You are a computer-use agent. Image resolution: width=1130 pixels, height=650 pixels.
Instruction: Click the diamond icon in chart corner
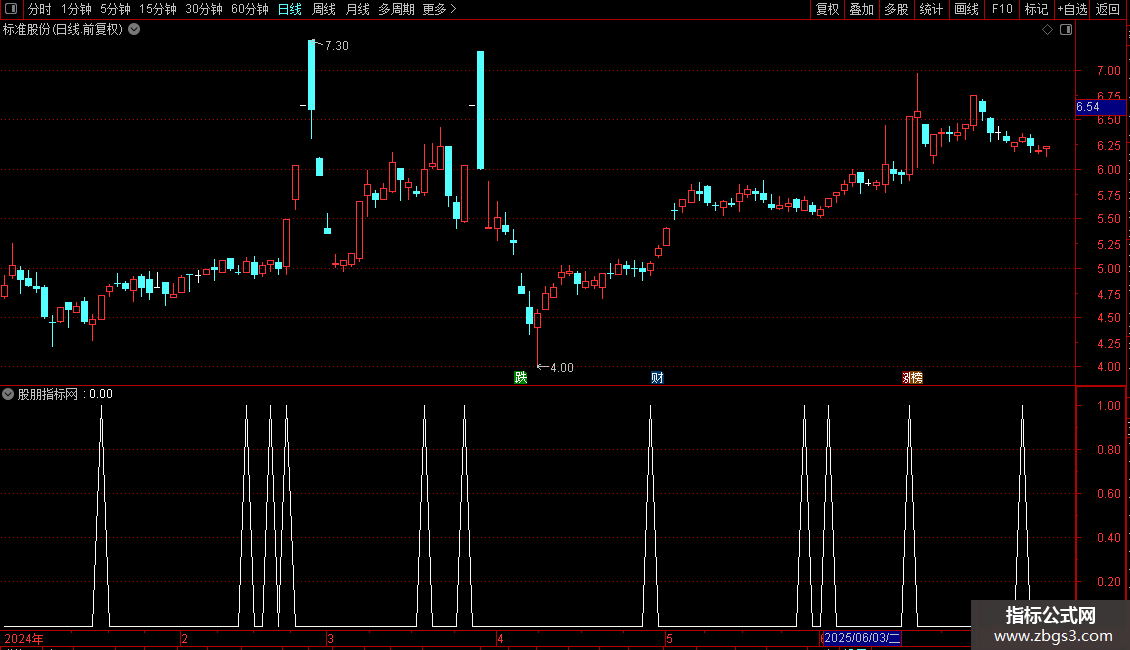[x=1048, y=30]
